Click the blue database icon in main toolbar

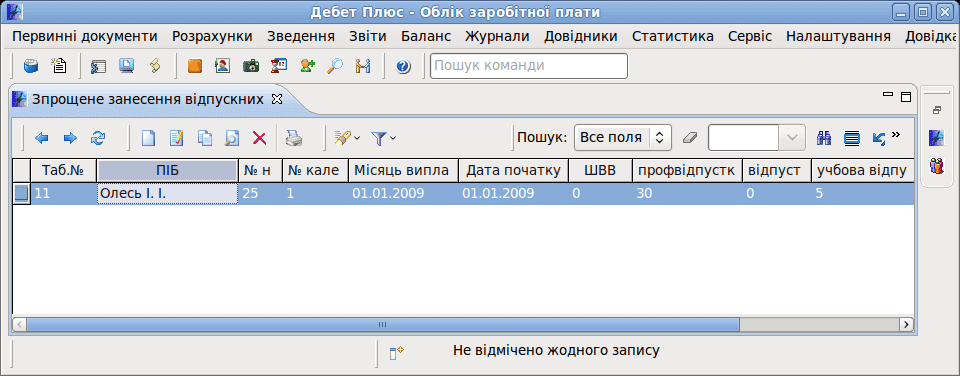[x=30, y=66]
